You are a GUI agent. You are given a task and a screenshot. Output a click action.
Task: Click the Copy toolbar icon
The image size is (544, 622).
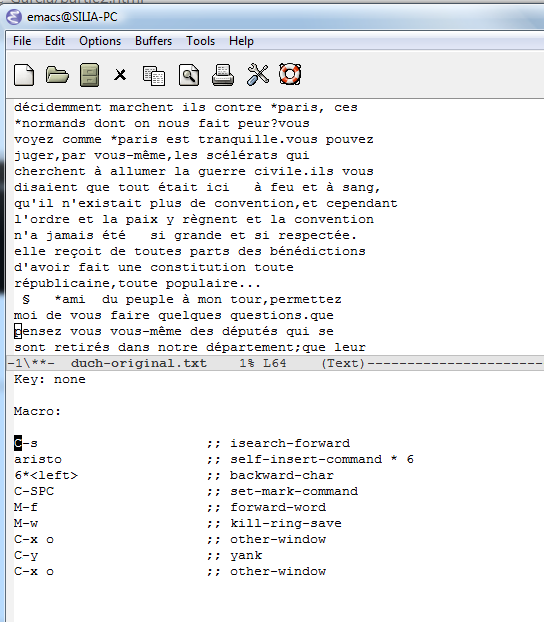[x=154, y=75]
